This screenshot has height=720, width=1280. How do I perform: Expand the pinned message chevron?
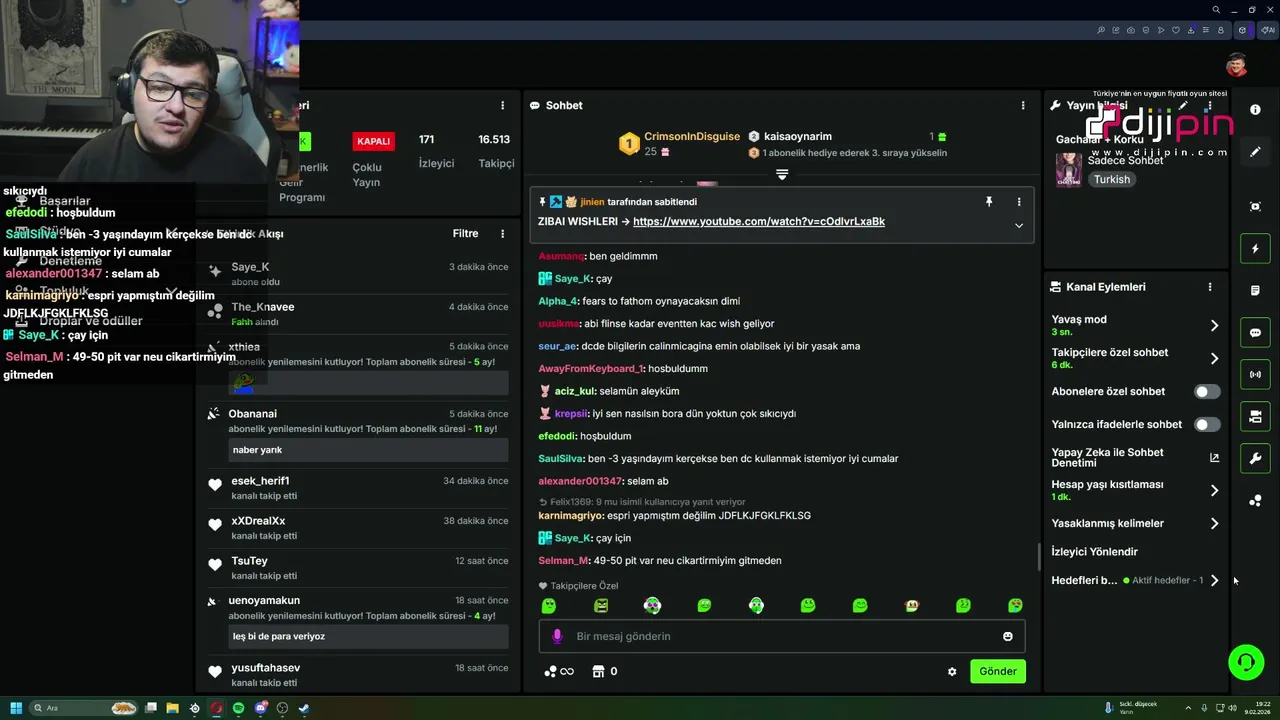1019,226
